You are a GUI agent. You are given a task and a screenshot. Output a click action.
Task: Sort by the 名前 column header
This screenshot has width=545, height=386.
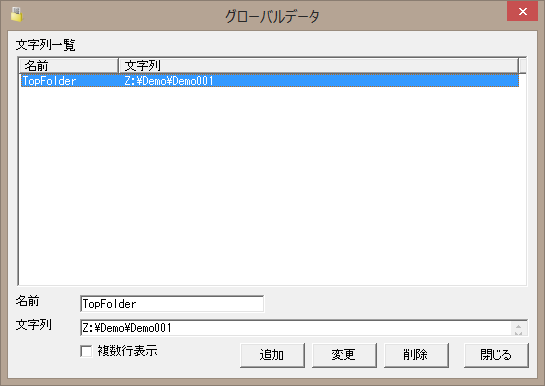point(69,66)
